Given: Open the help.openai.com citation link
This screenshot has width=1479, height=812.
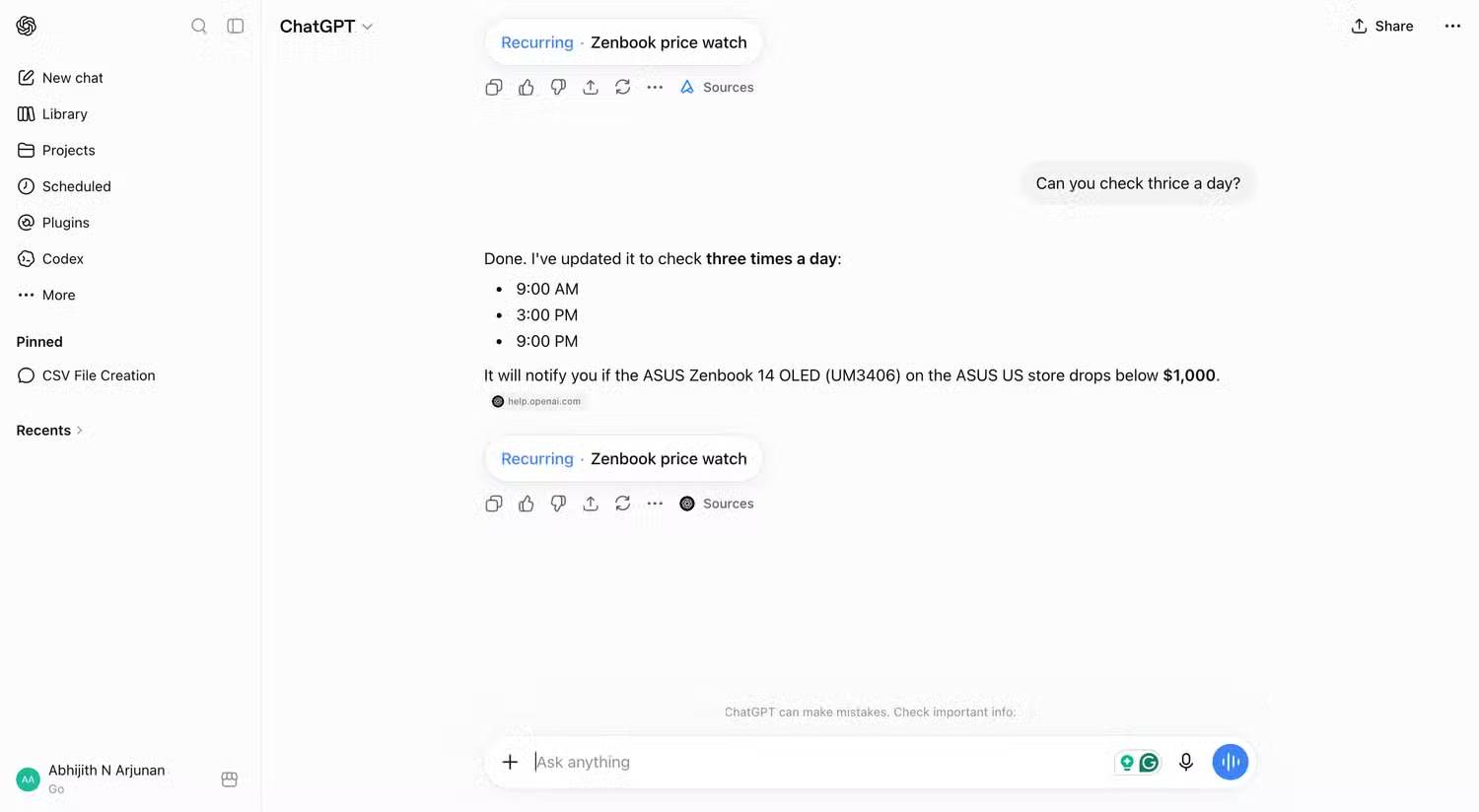Looking at the screenshot, I should click(x=537, y=401).
